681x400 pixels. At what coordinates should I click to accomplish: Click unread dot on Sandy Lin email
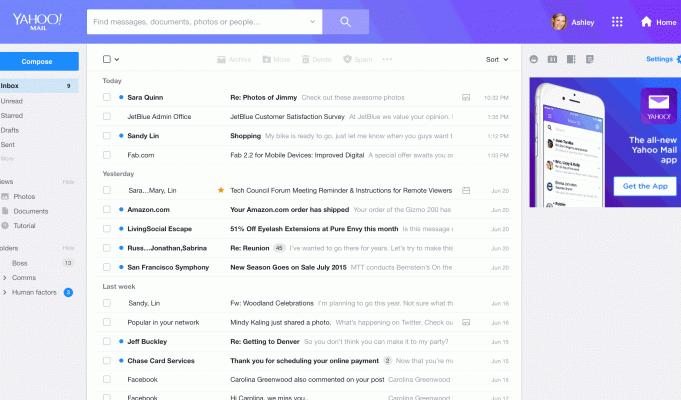coord(121,136)
